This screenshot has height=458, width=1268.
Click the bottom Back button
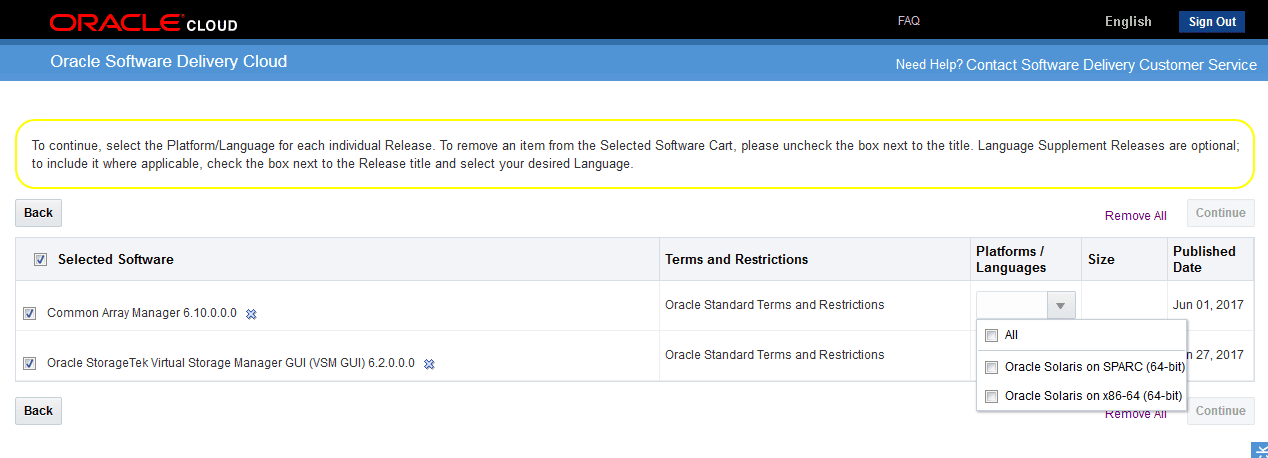(x=38, y=411)
